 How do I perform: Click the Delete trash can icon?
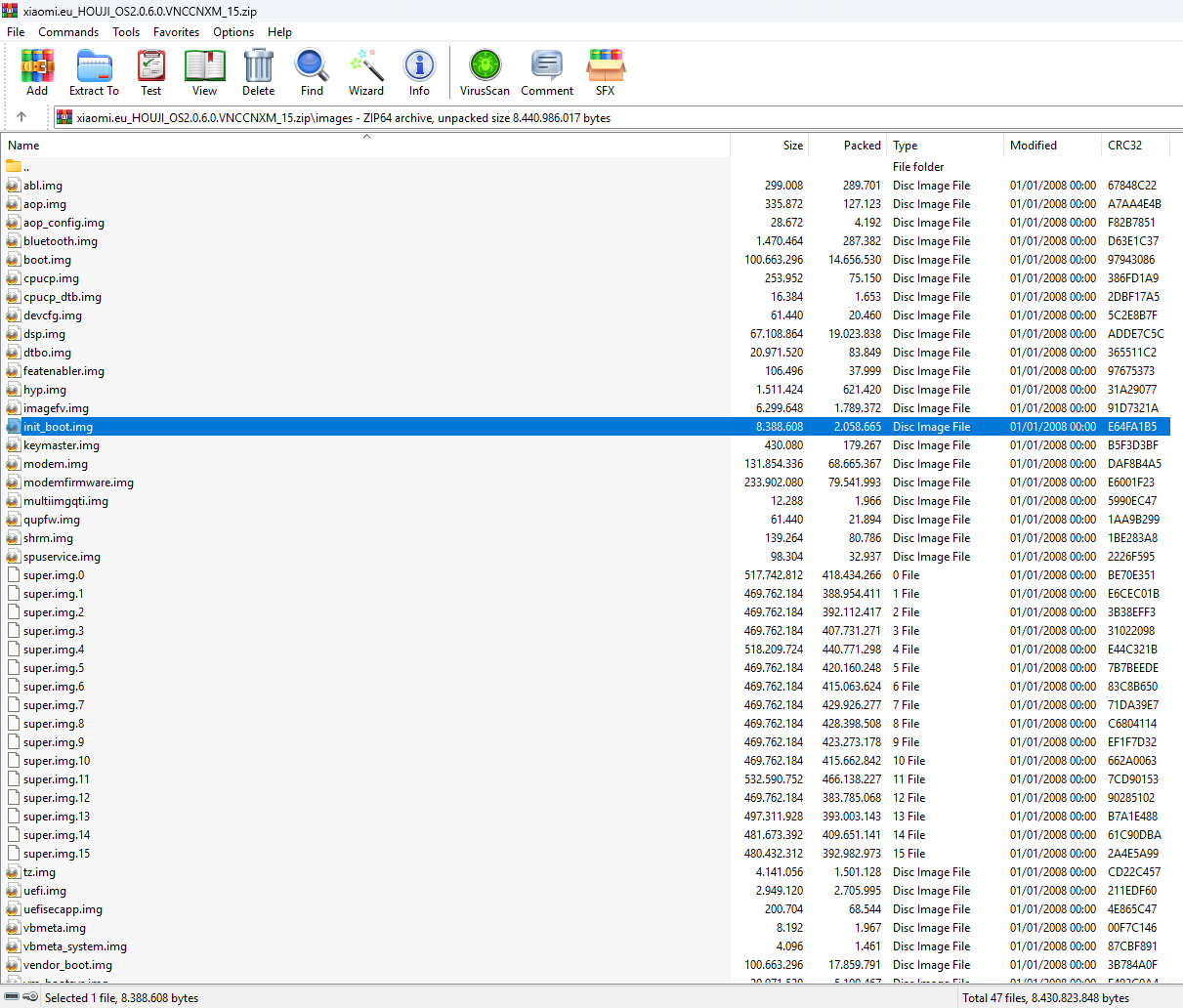click(258, 66)
